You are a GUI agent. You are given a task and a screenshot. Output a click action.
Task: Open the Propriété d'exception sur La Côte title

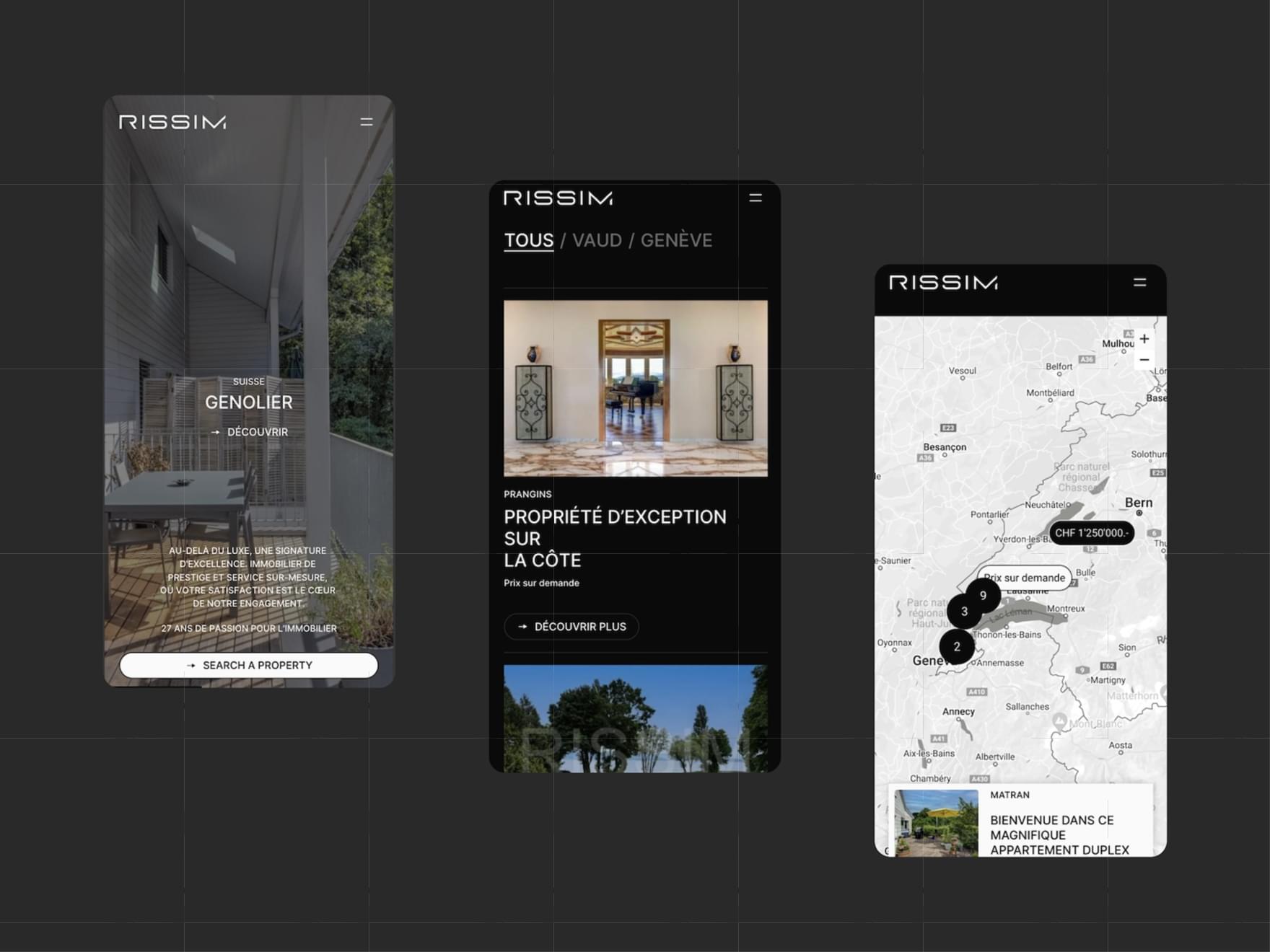(615, 538)
